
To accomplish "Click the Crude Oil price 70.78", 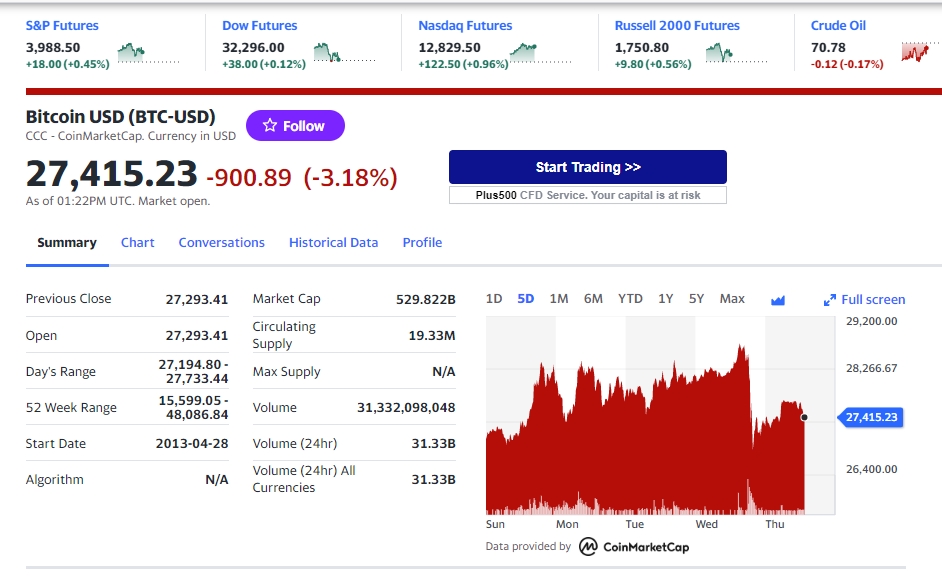I will point(828,47).
